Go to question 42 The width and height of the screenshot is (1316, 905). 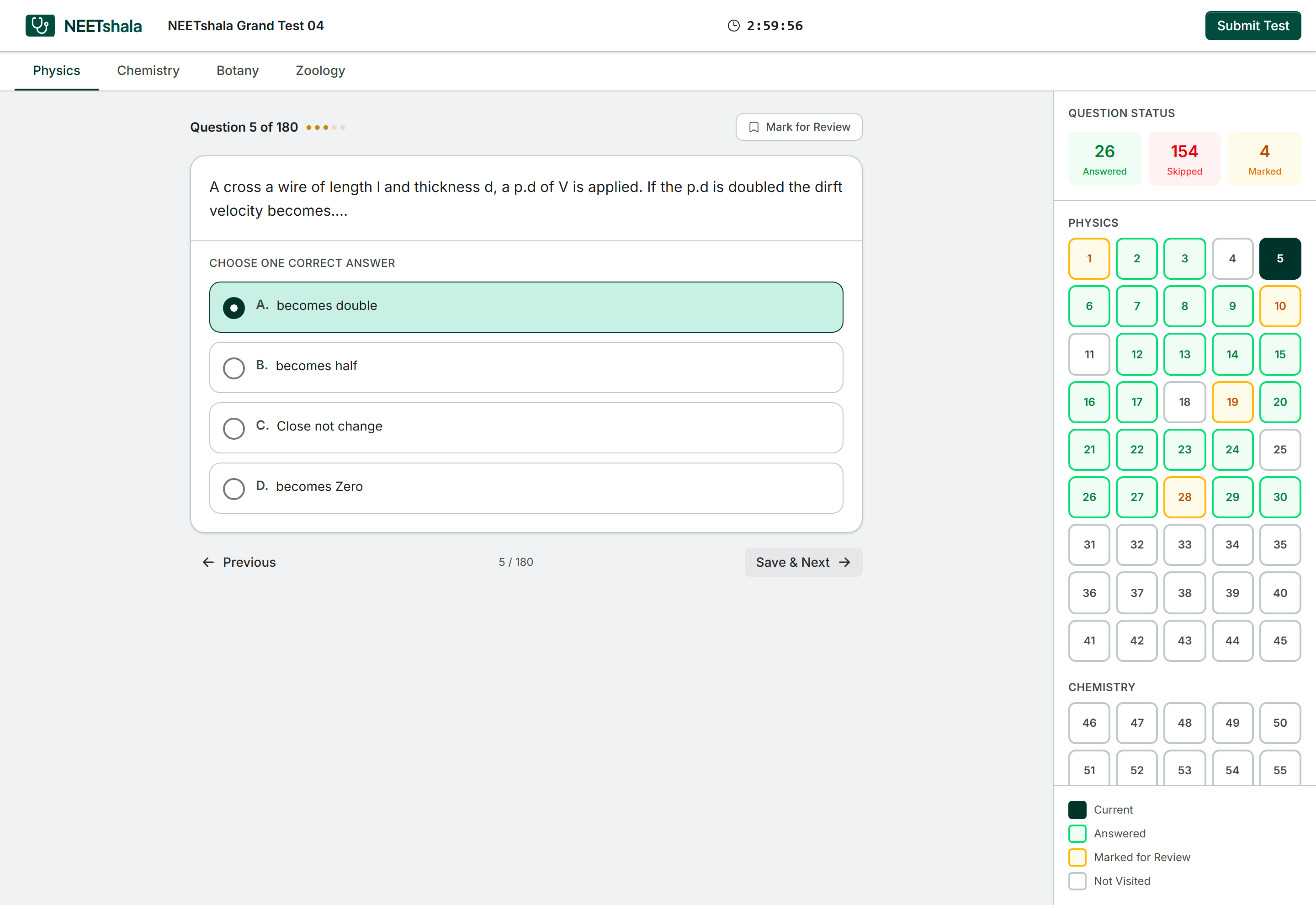tap(1137, 641)
